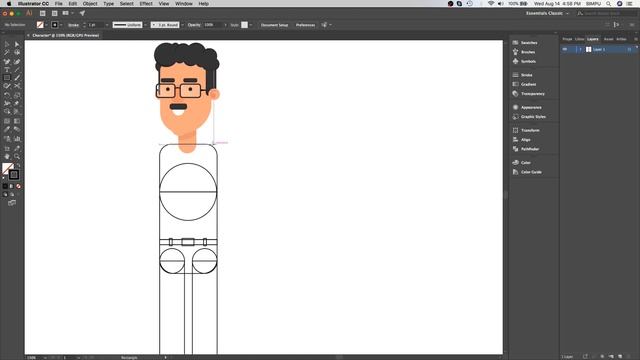640x360 pixels.
Task: Select the Hand tool
Action: [x=7, y=157]
